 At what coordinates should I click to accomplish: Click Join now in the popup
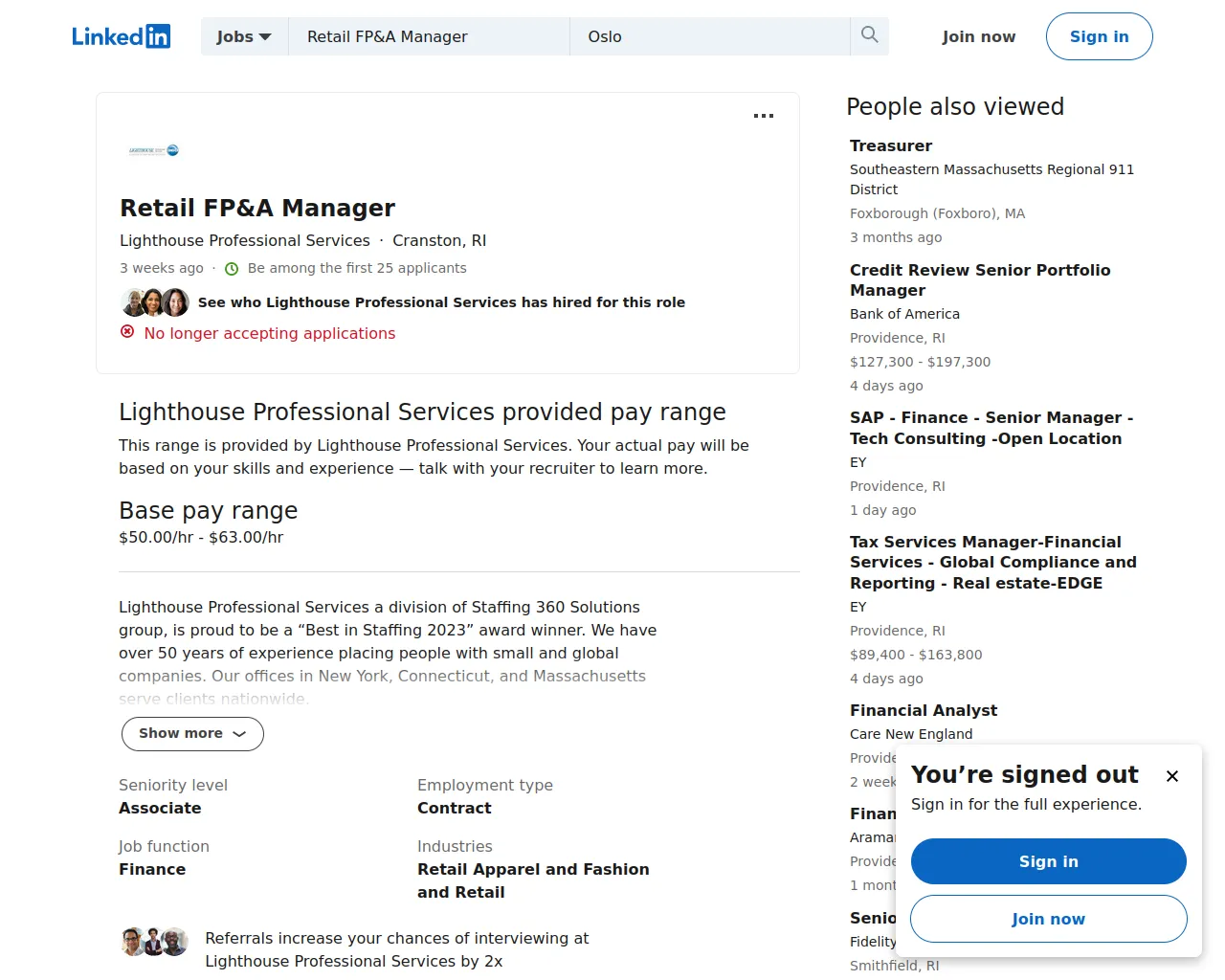coord(1048,919)
